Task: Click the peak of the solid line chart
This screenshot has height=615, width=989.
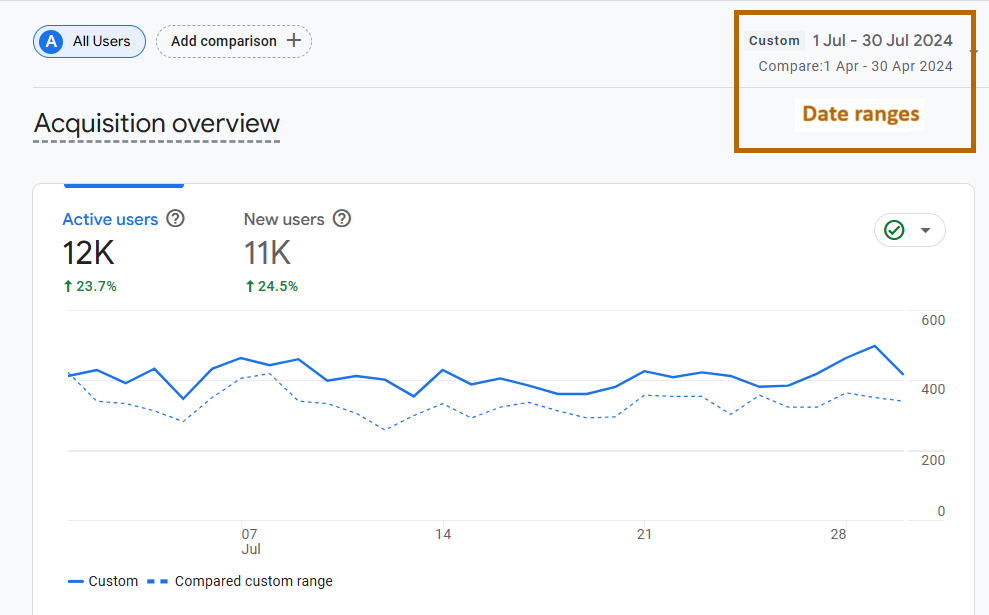Action: pos(875,346)
